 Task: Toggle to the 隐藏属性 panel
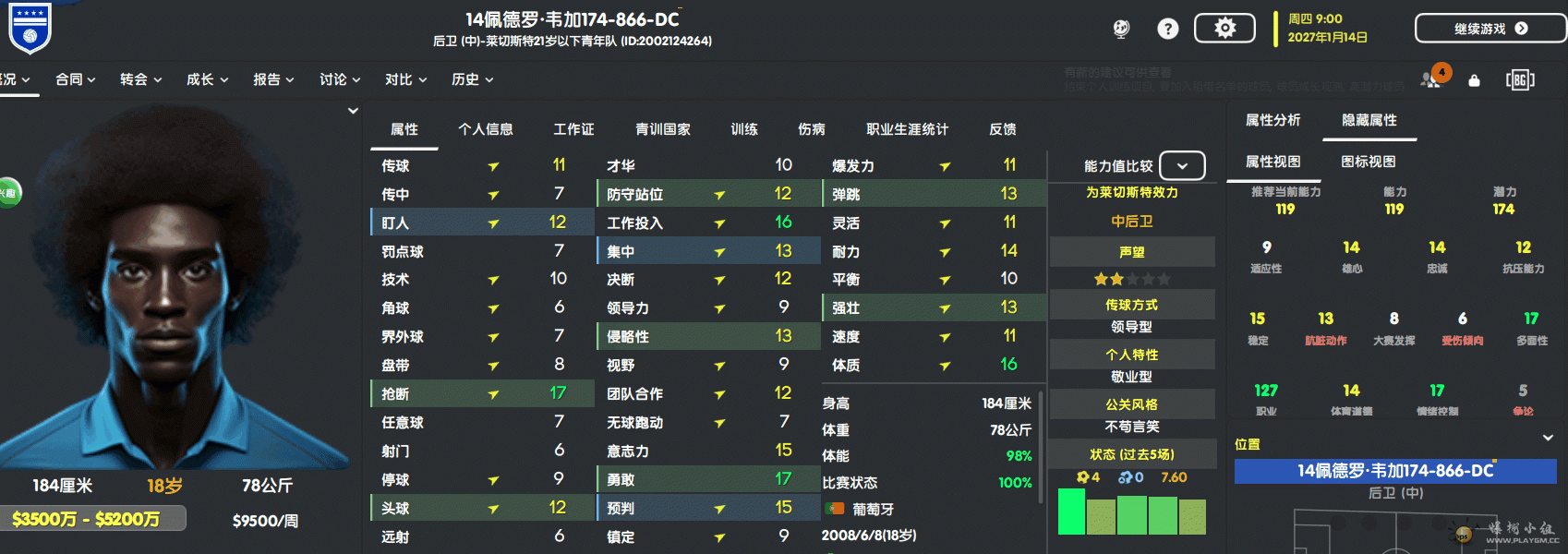coord(1369,120)
